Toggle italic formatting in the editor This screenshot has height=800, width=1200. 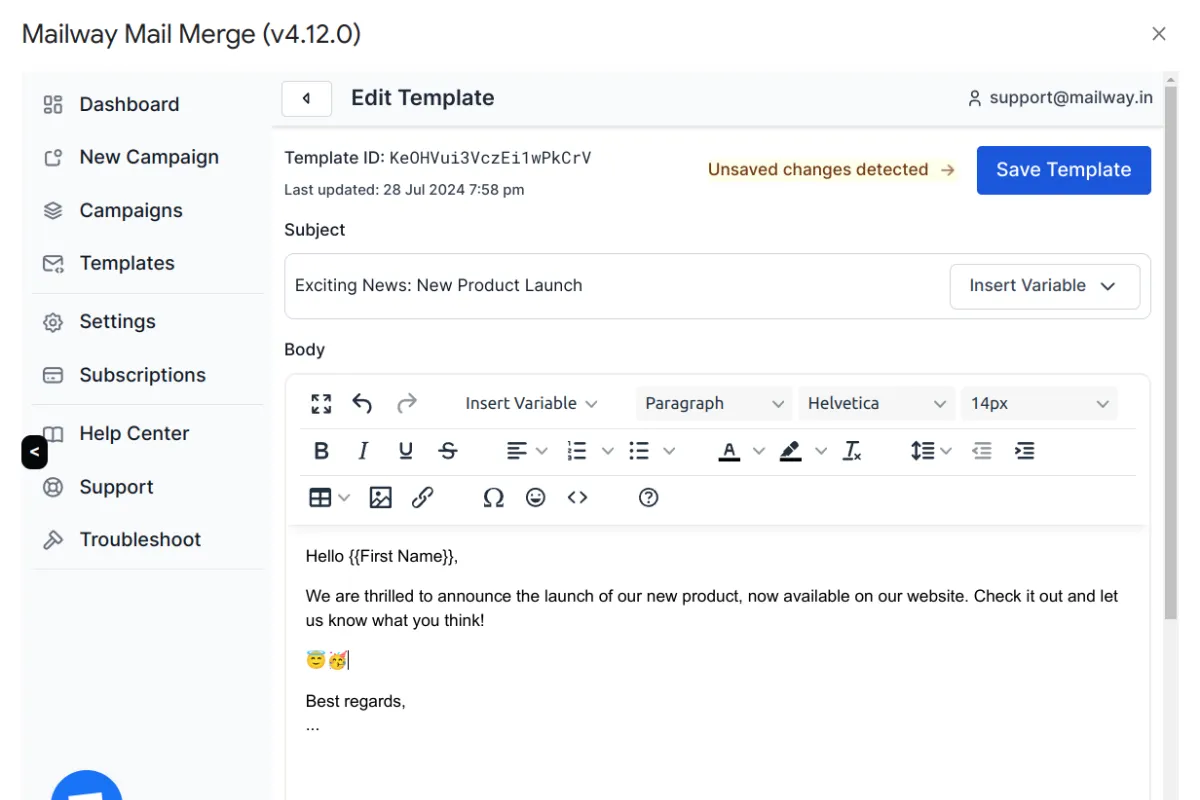click(x=362, y=450)
